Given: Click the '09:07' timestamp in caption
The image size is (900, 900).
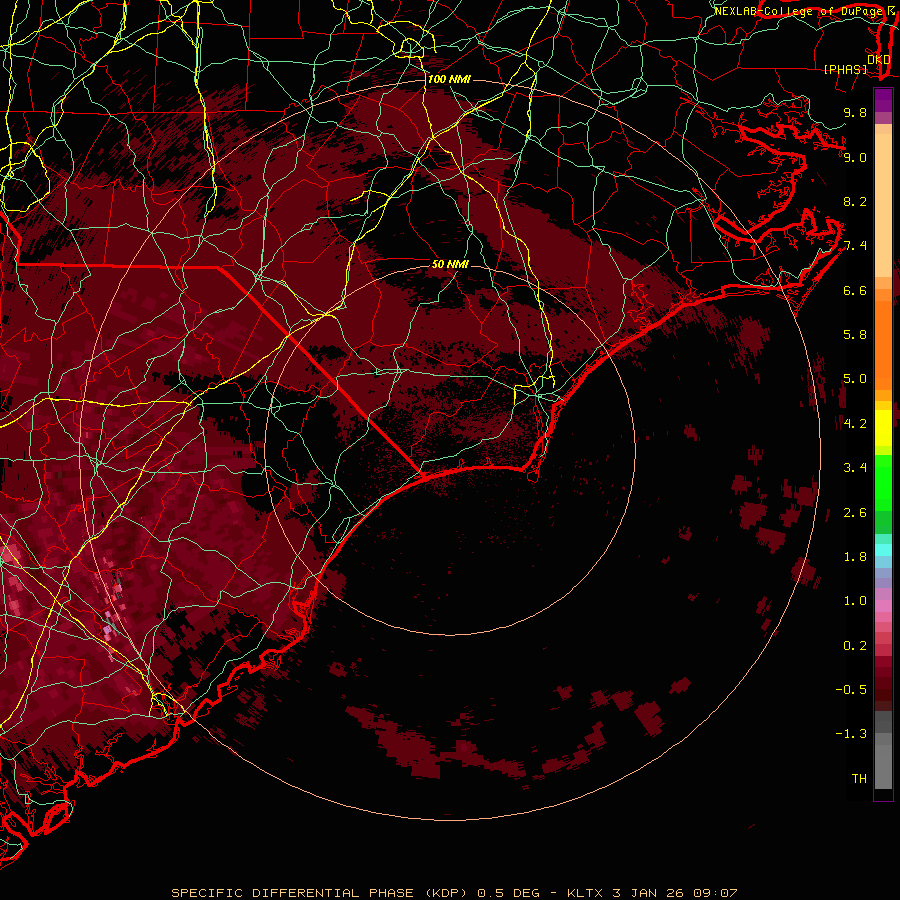Looking at the screenshot, I should tap(715, 893).
